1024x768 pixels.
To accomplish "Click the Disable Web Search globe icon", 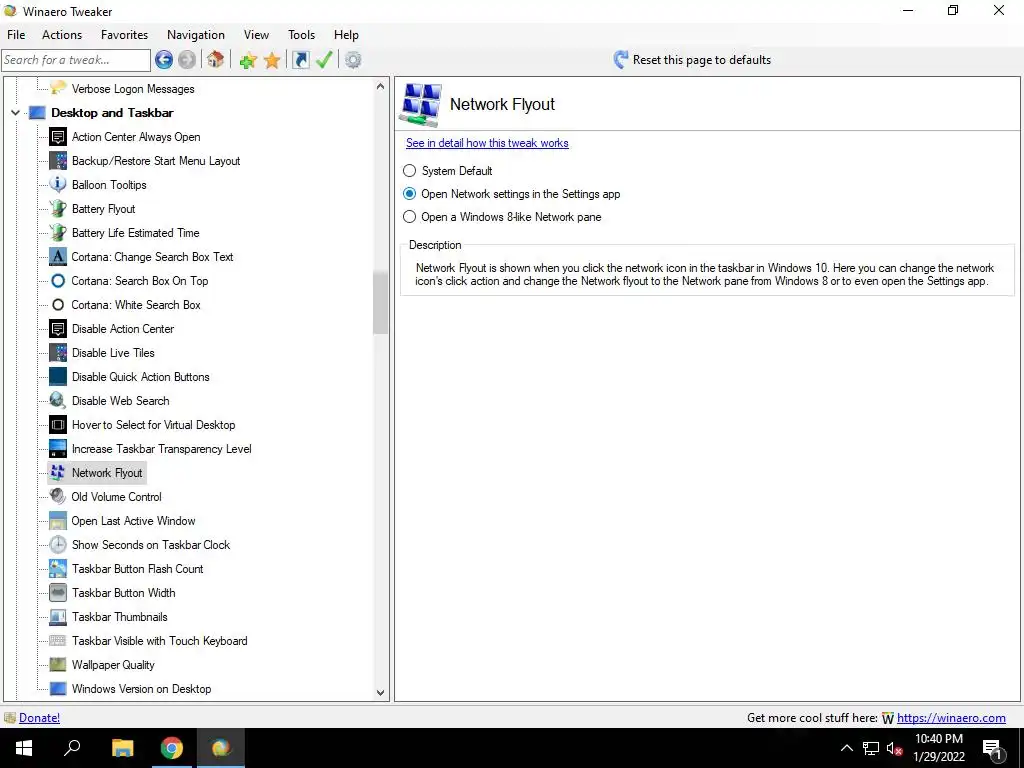I will (x=58, y=401).
